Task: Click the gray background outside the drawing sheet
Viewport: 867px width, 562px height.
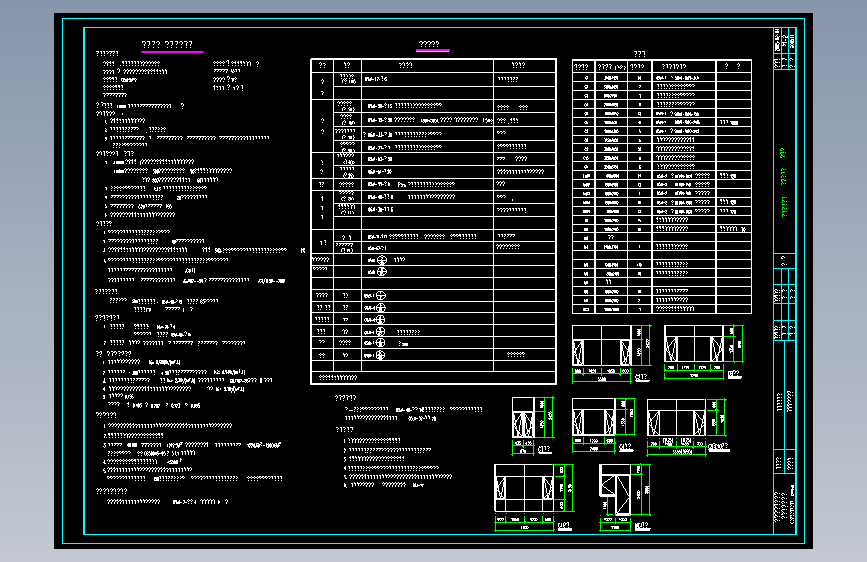Action: pyautogui.click(x=27, y=277)
